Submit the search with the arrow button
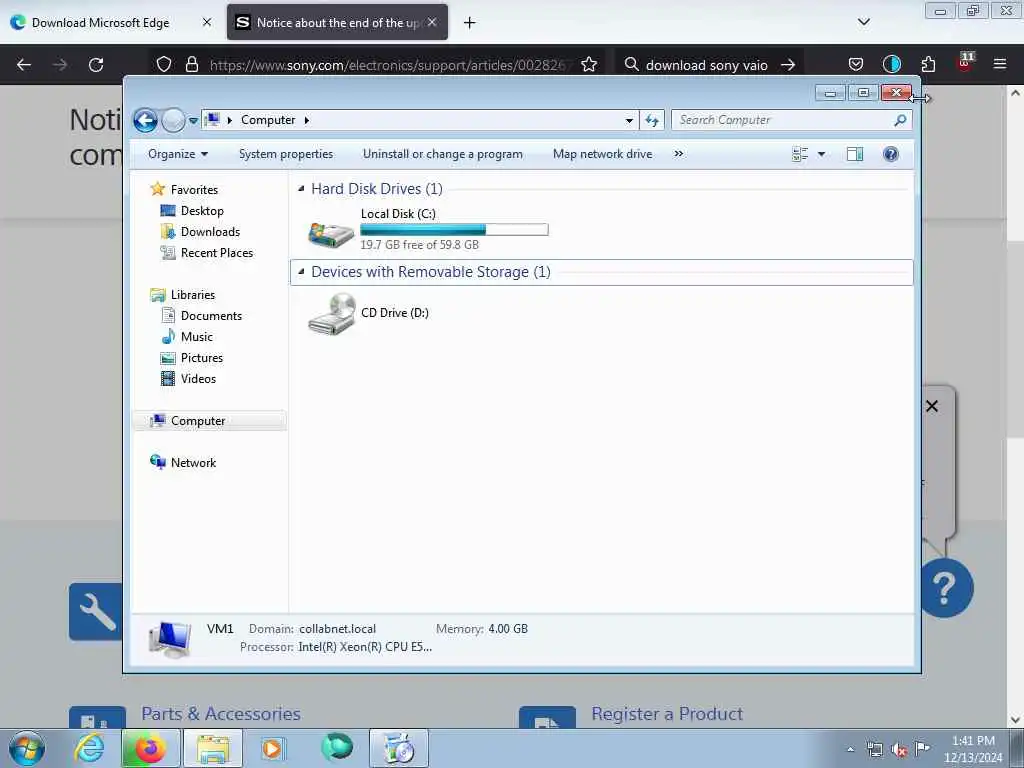Viewport: 1024px width, 768px height. click(x=788, y=65)
